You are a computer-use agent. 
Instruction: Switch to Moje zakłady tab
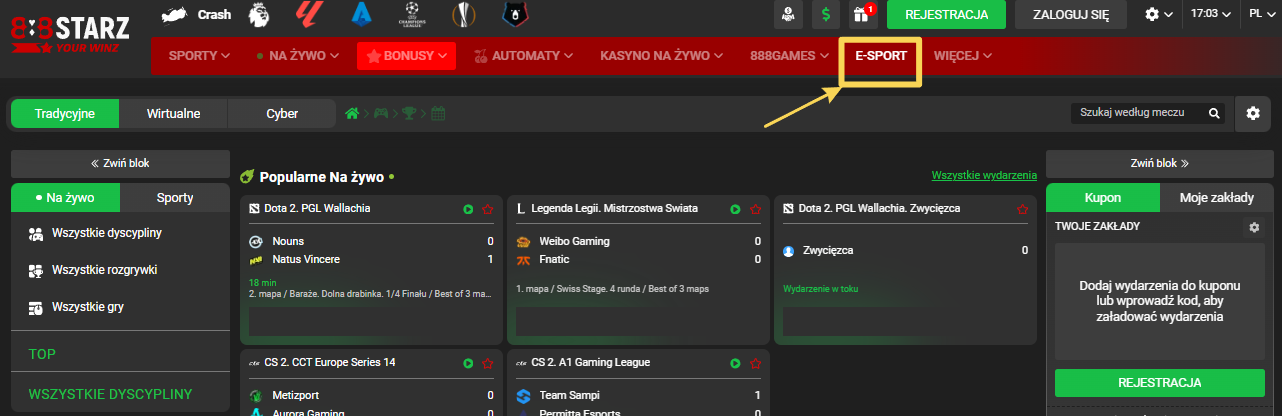(x=1216, y=198)
